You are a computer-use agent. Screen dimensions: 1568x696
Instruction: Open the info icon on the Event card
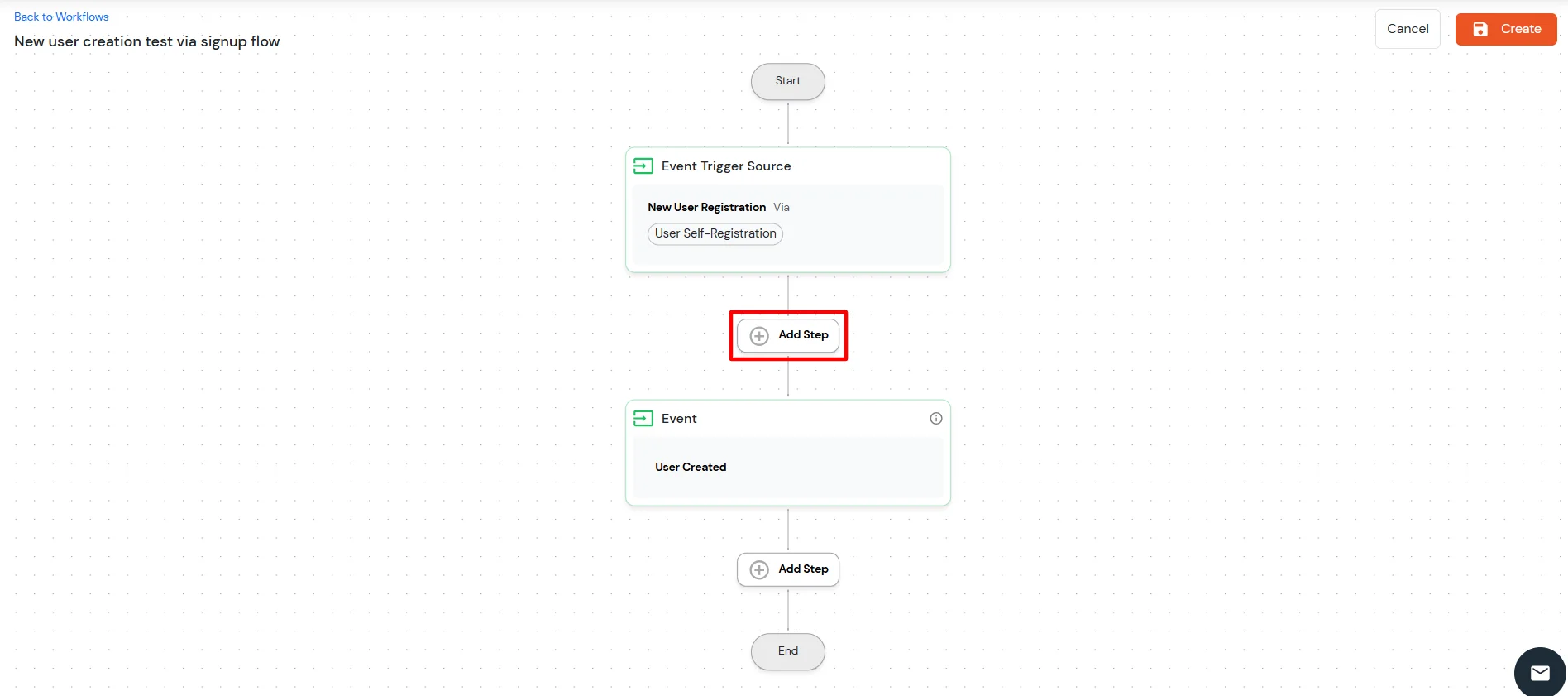point(935,418)
